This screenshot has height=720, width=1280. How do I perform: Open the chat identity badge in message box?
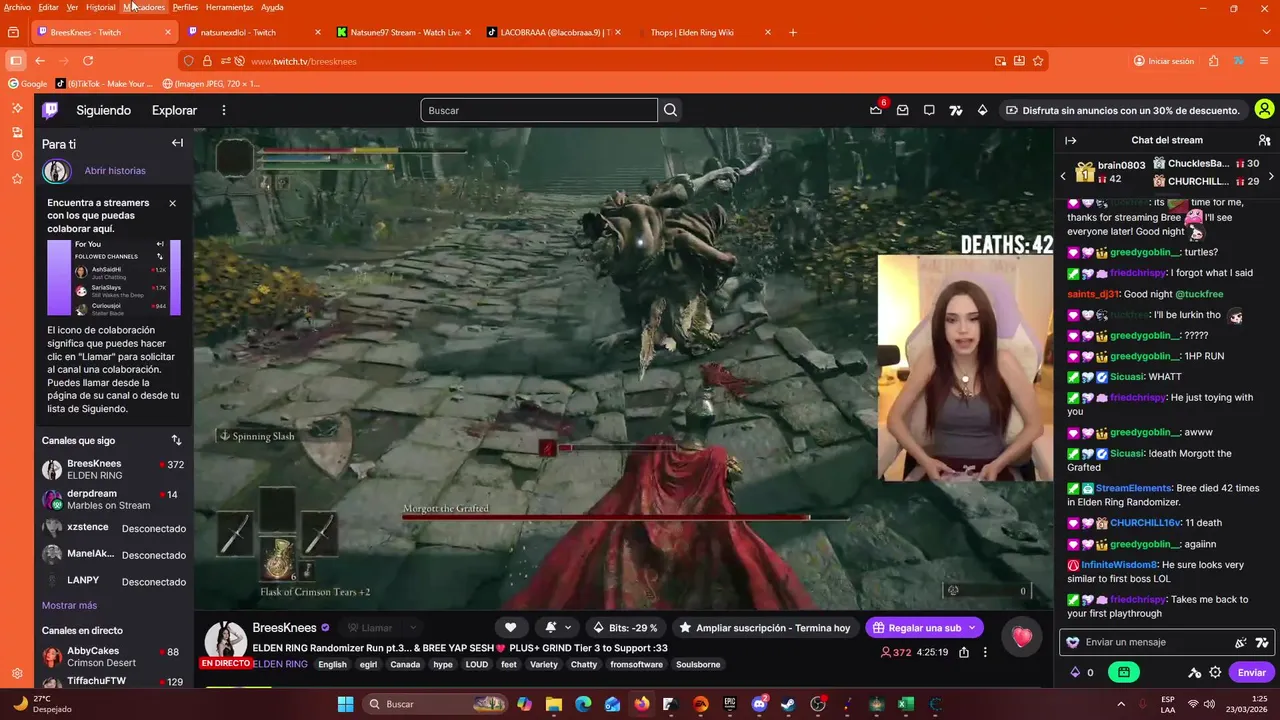[1073, 642]
